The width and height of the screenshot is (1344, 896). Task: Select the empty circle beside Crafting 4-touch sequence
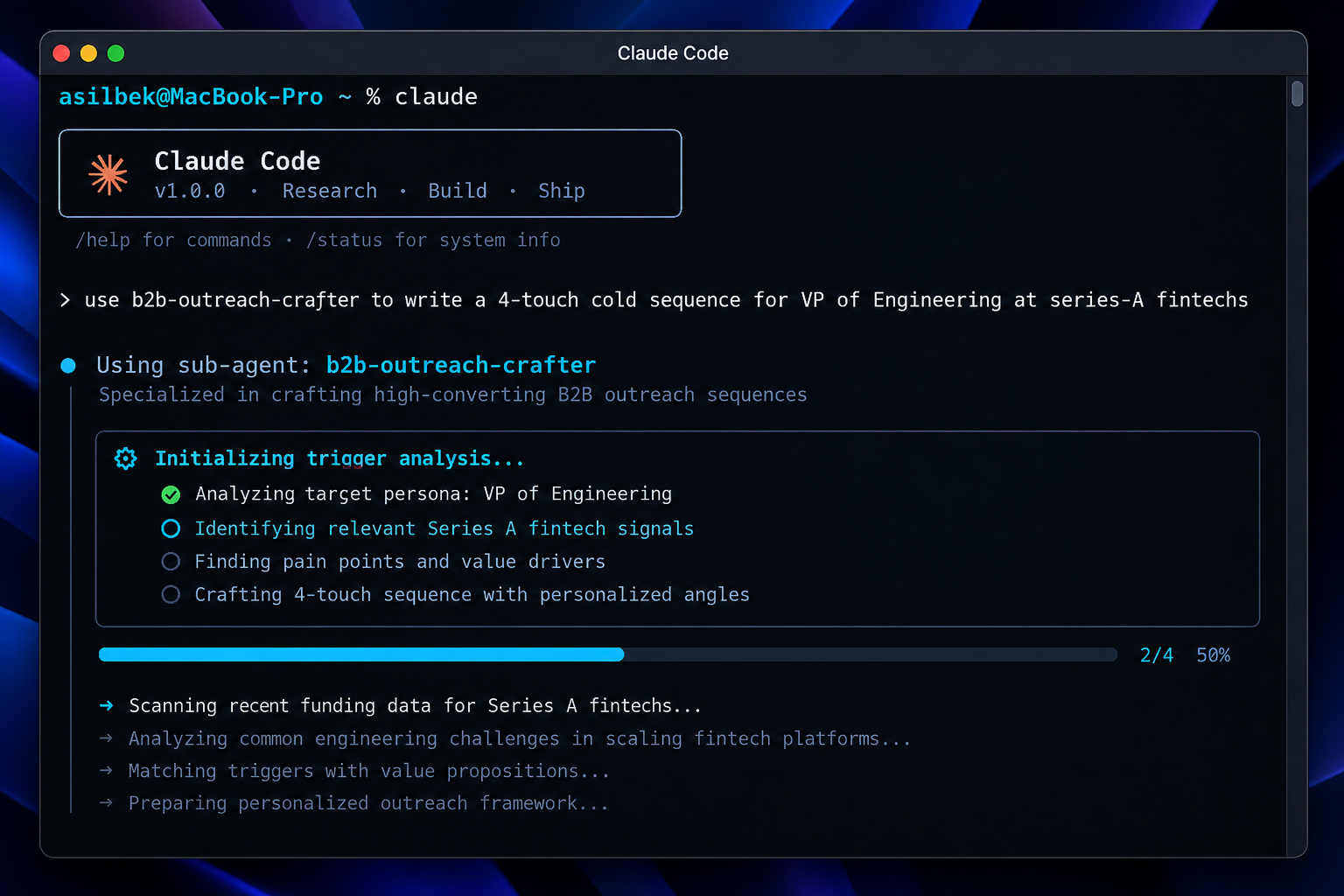click(171, 595)
